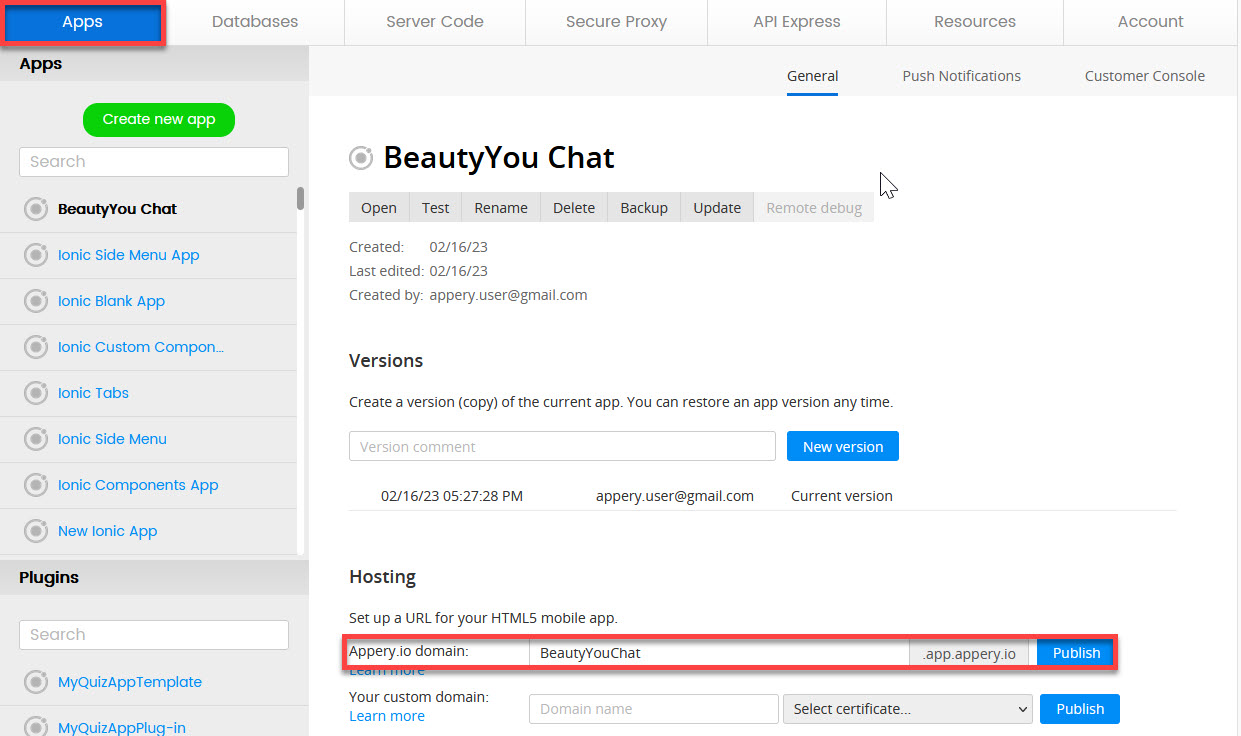
Task: Open New Ionic App
Action: coord(108,531)
